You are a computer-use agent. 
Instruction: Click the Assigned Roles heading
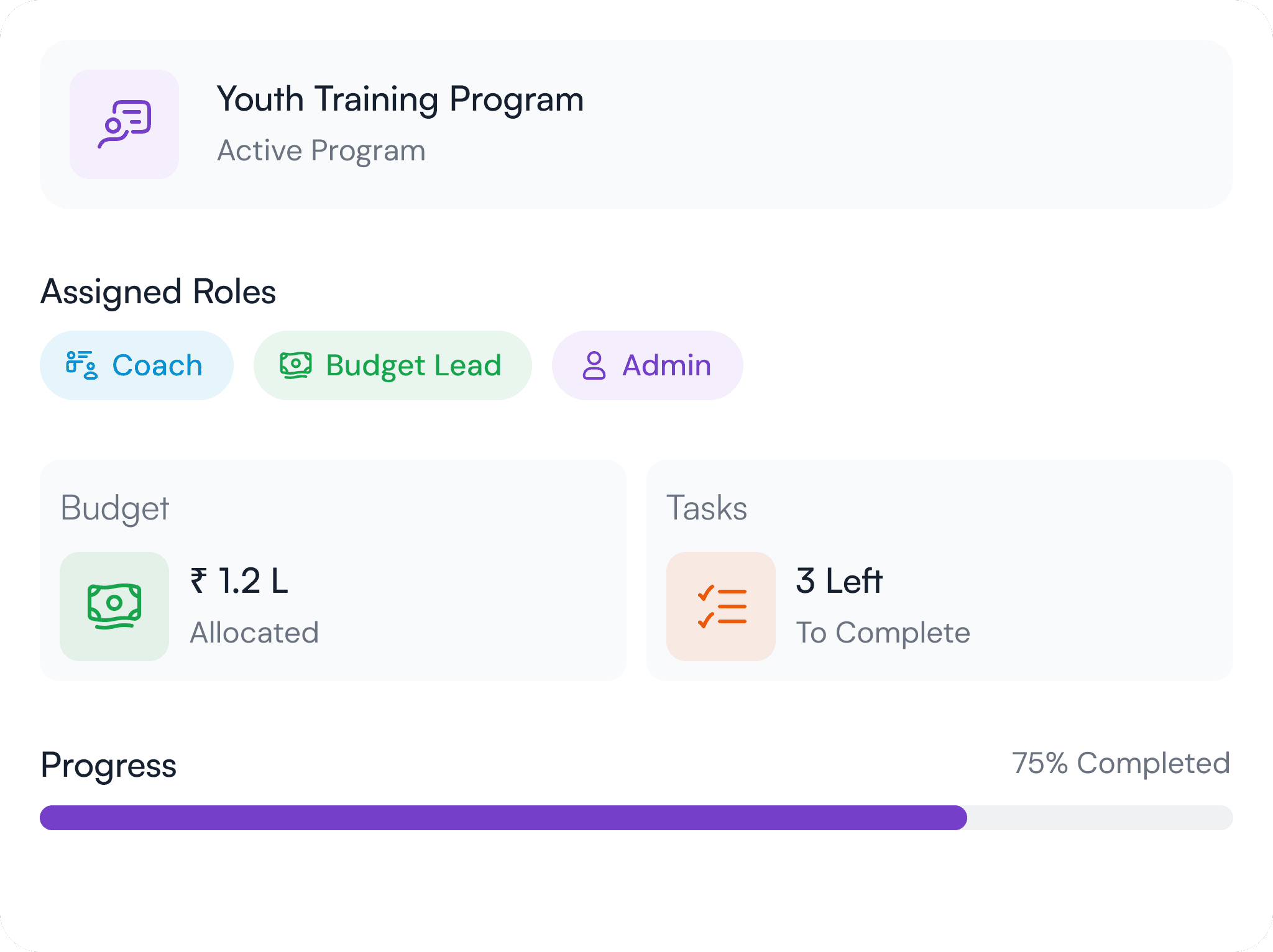[x=159, y=292]
